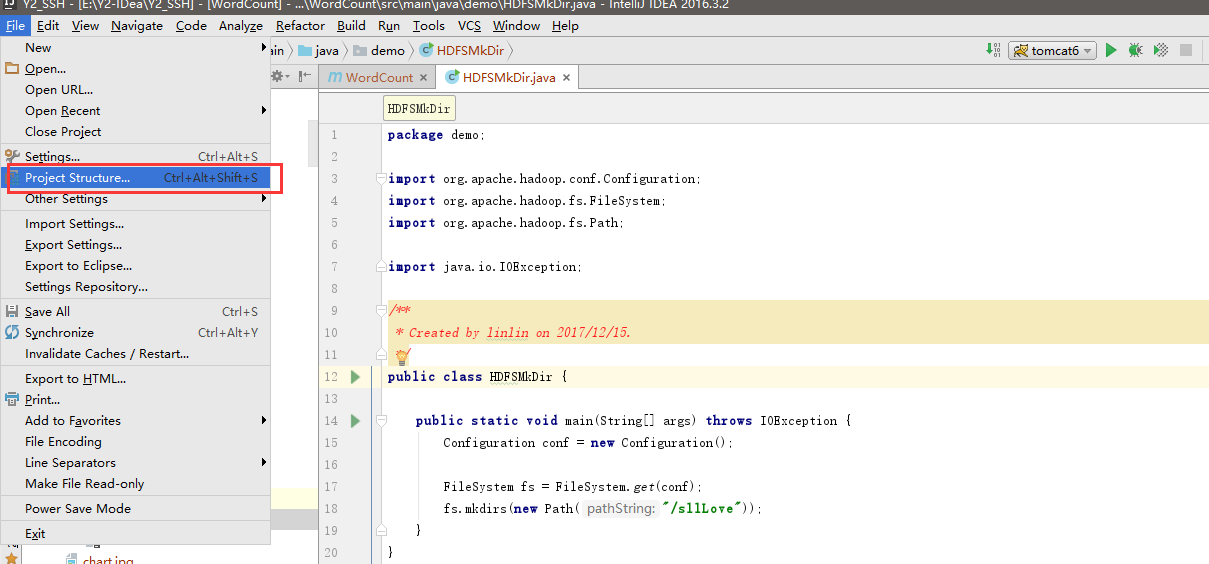Click run gutter icon beside class HDFSMkDir
Screen dimensions: 1209x564
355,377
